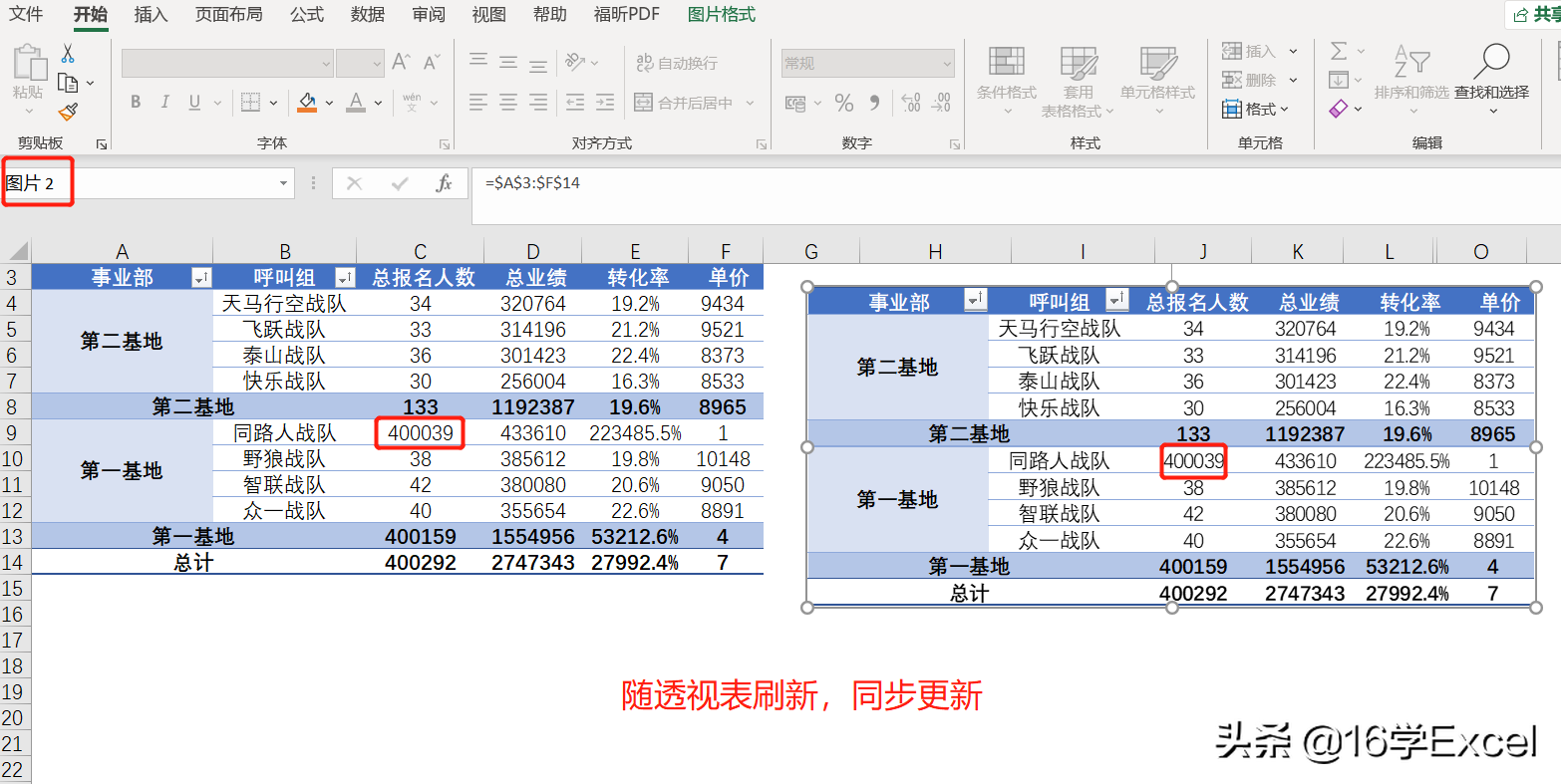The height and width of the screenshot is (784, 1561).
Task: Click the formula bar confirm checkmark icon
Action: tap(401, 183)
